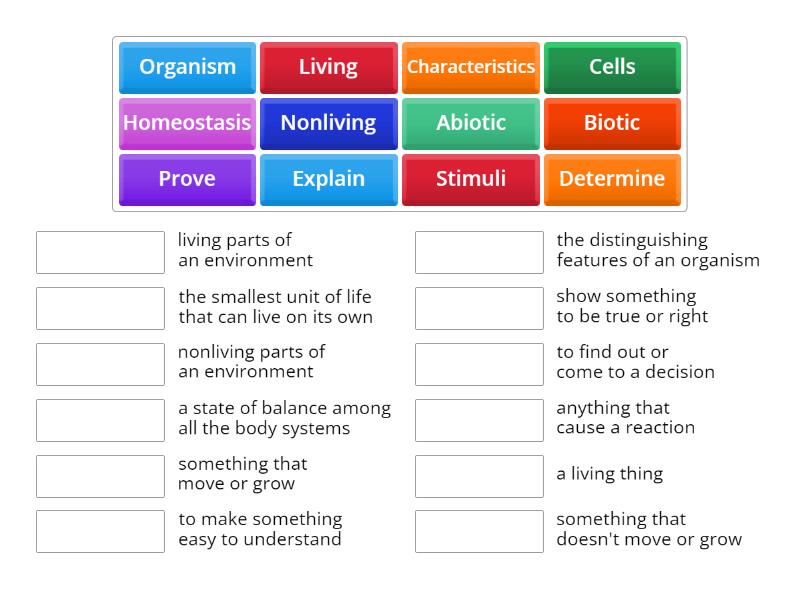The width and height of the screenshot is (800, 600).
Task: Click the slot next to 'a living thing'
Action: [479, 476]
